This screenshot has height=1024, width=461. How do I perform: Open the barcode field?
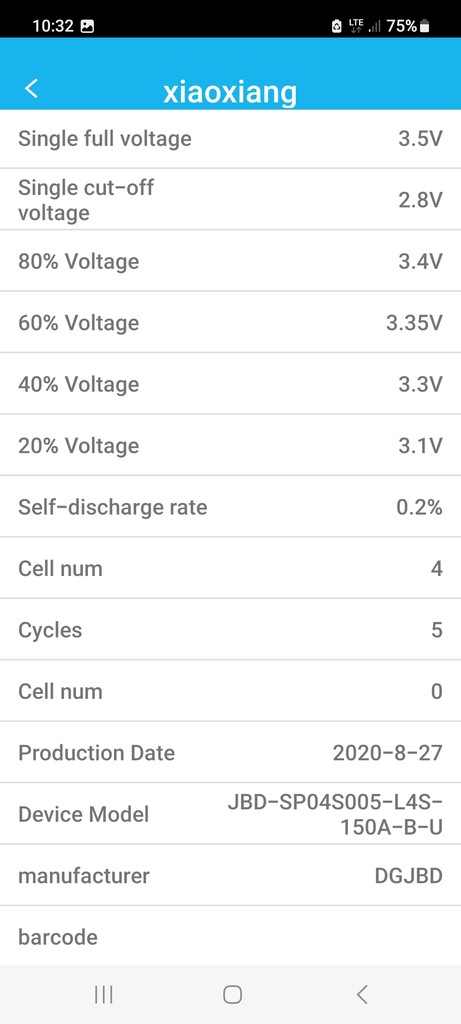click(x=230, y=936)
